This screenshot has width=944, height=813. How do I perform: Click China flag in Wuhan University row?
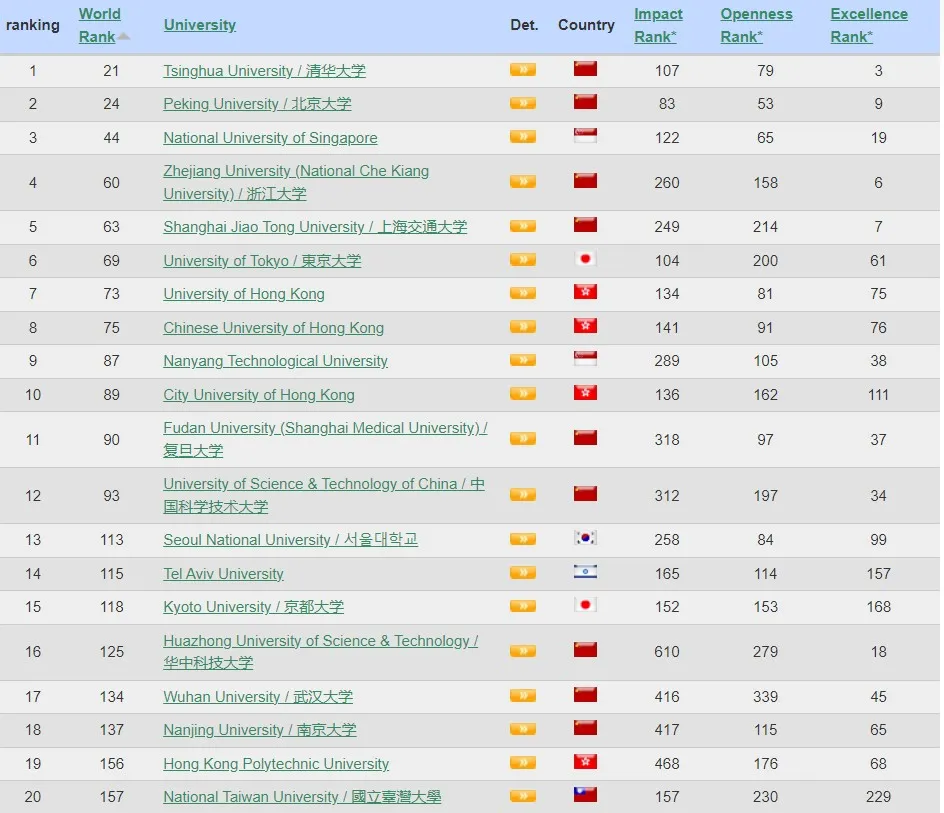tap(585, 694)
